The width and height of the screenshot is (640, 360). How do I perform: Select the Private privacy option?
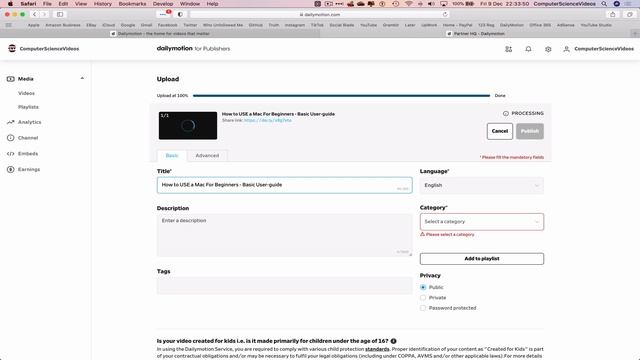click(423, 298)
